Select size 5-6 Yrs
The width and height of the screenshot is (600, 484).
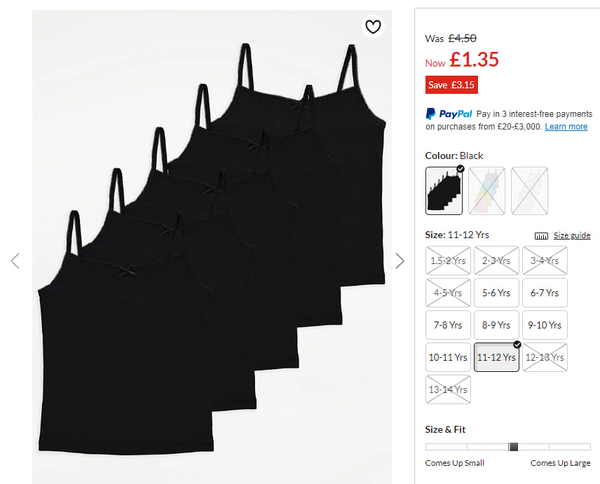[496, 293]
